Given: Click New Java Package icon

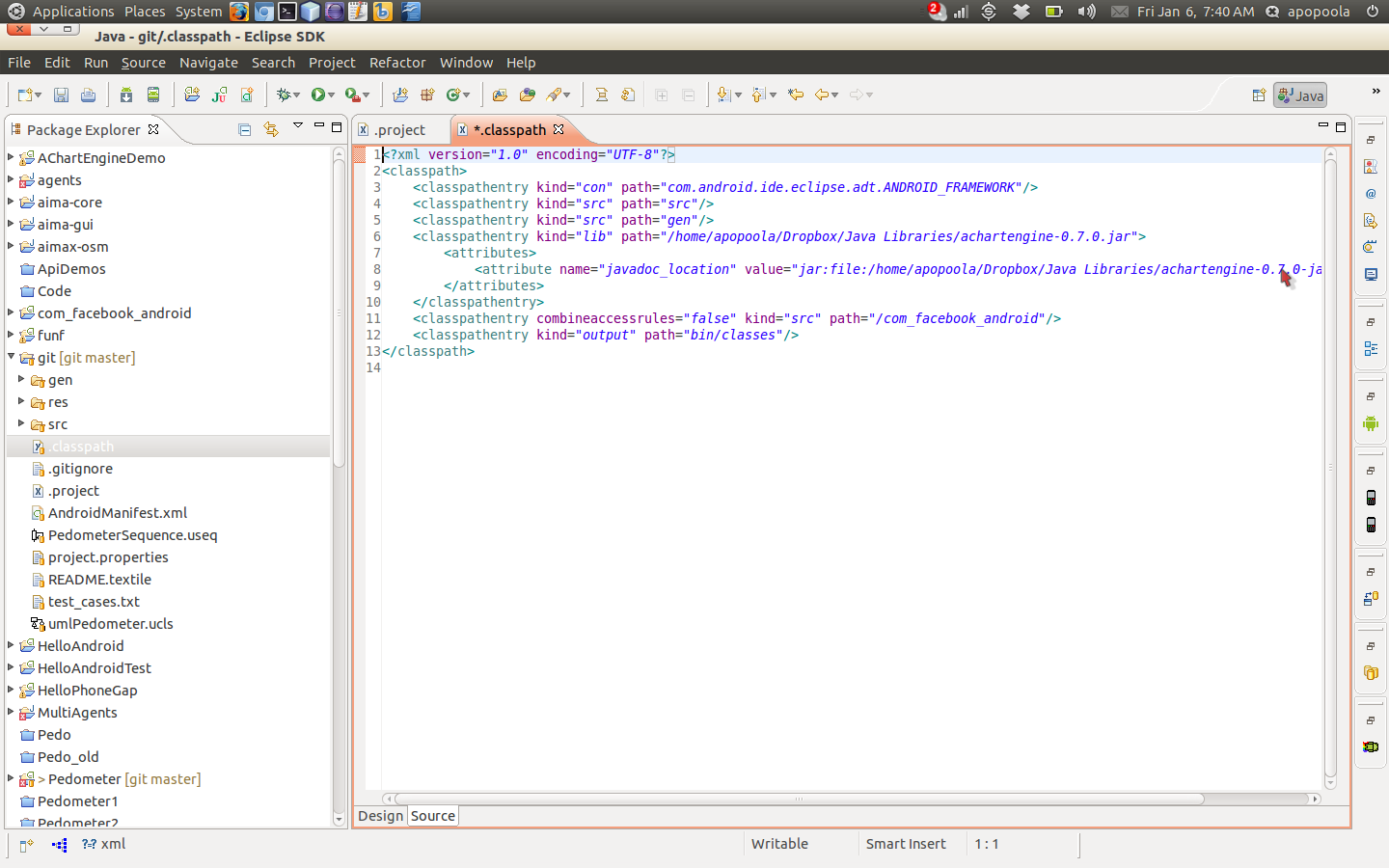Looking at the screenshot, I should pyautogui.click(x=427, y=95).
